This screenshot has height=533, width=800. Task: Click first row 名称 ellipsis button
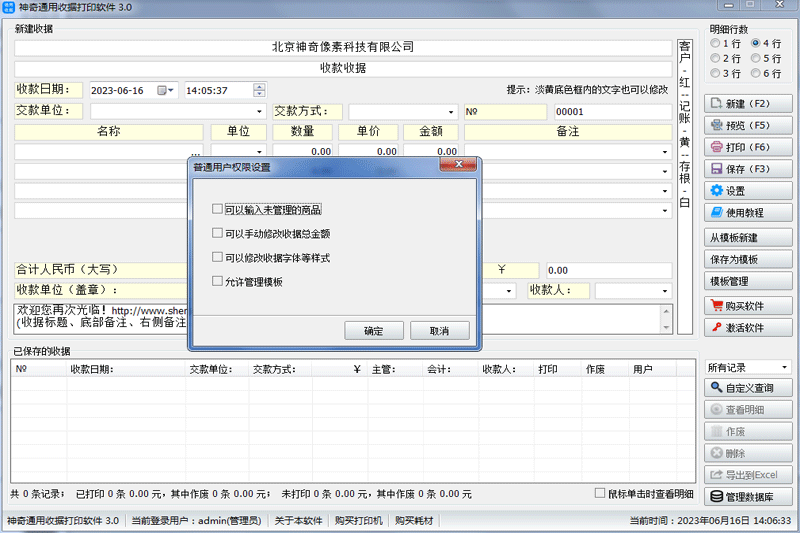tap(195, 153)
